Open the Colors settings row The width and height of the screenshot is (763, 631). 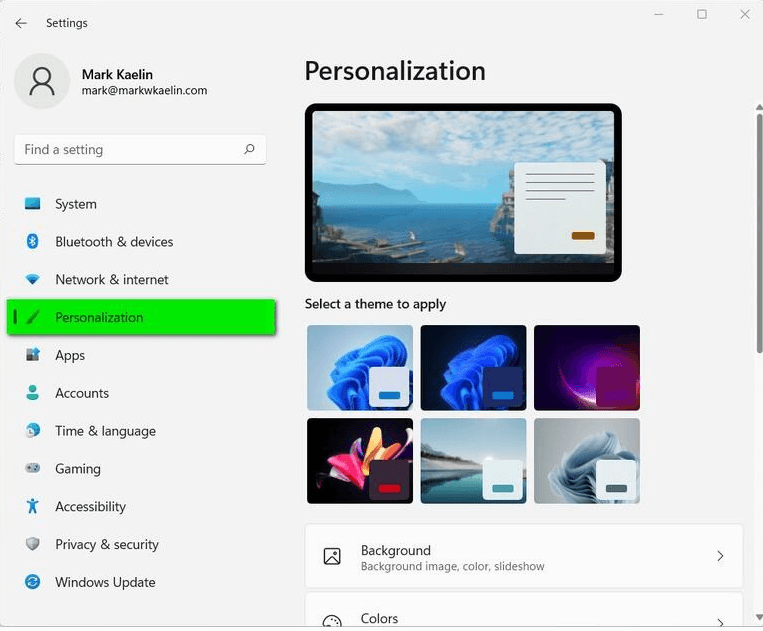[x=524, y=611]
